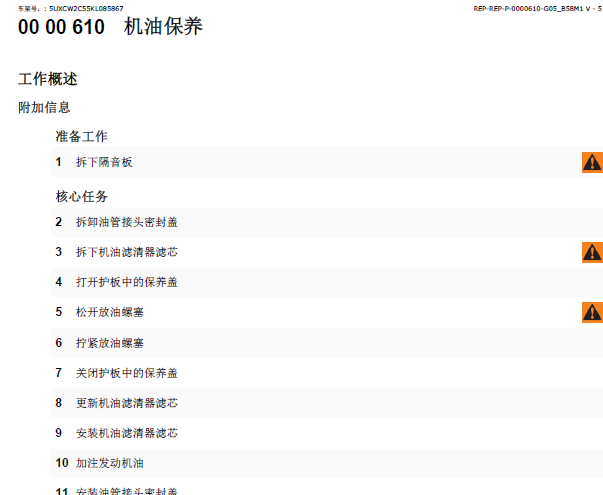Image resolution: width=603 pixels, height=495 pixels.
Task: Open step 3 拆下机油滤清器滤芯
Action: (x=327, y=252)
